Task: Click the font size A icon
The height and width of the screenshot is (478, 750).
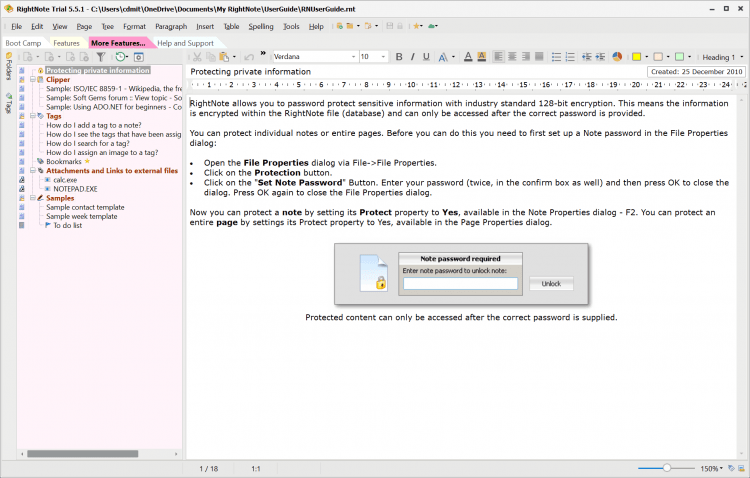Action: pyautogui.click(x=443, y=57)
